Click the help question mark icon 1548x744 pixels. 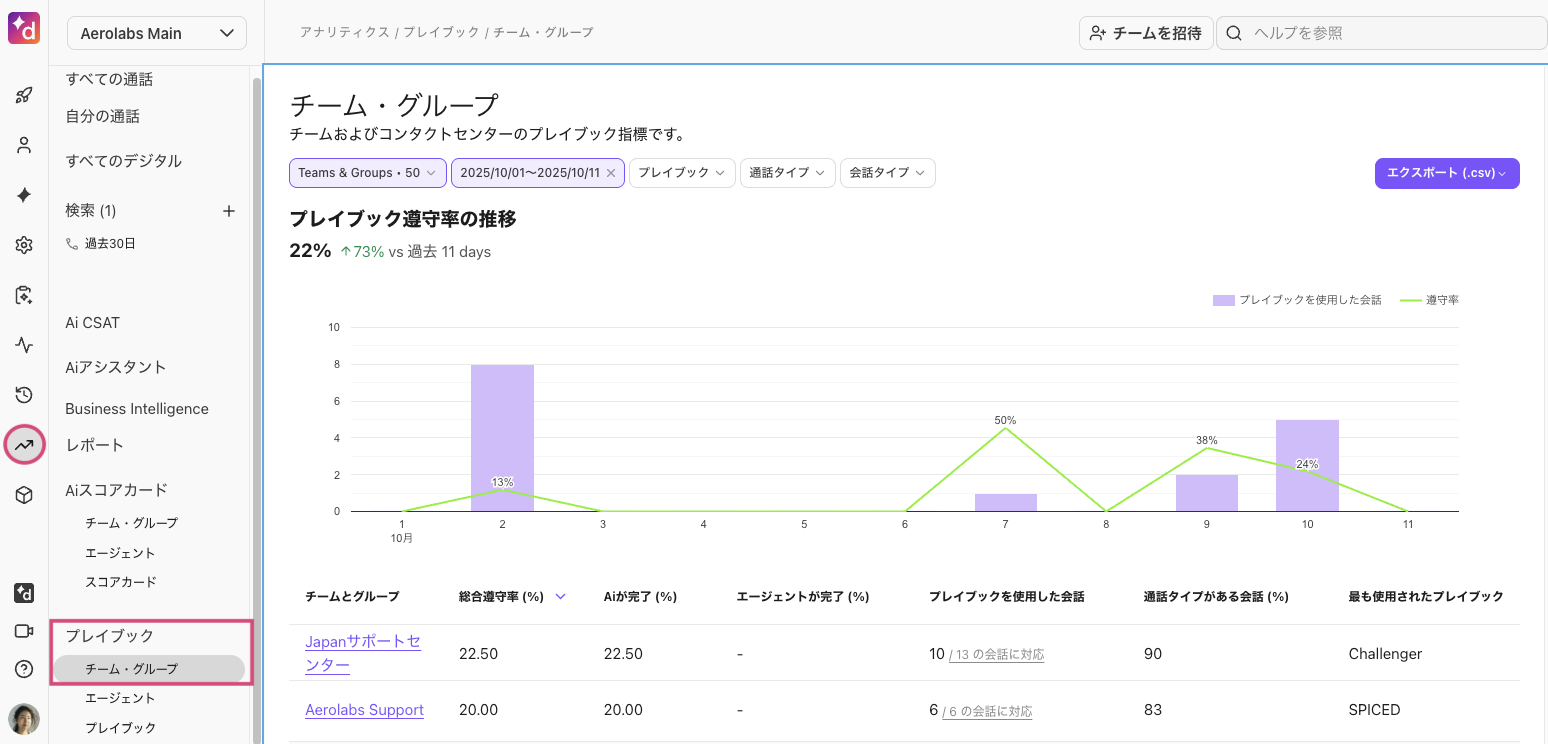[x=24, y=669]
